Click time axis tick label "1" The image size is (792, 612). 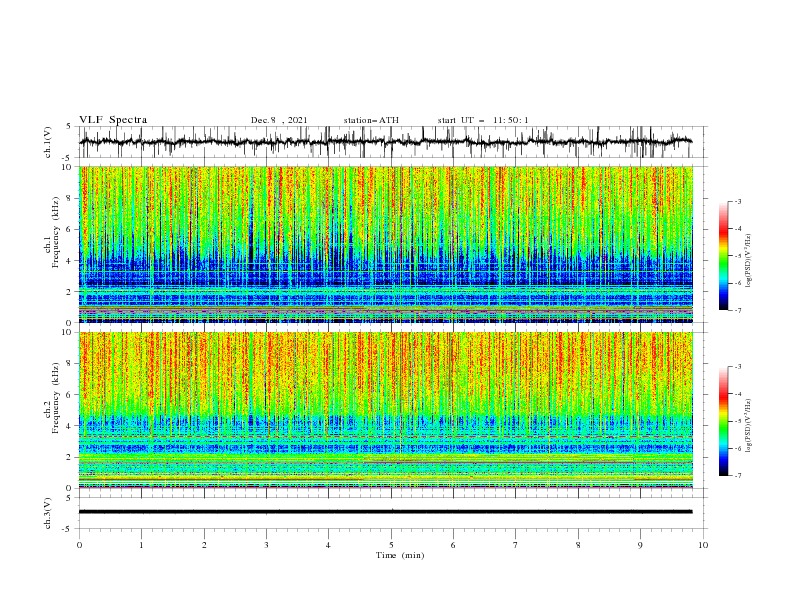(x=141, y=545)
